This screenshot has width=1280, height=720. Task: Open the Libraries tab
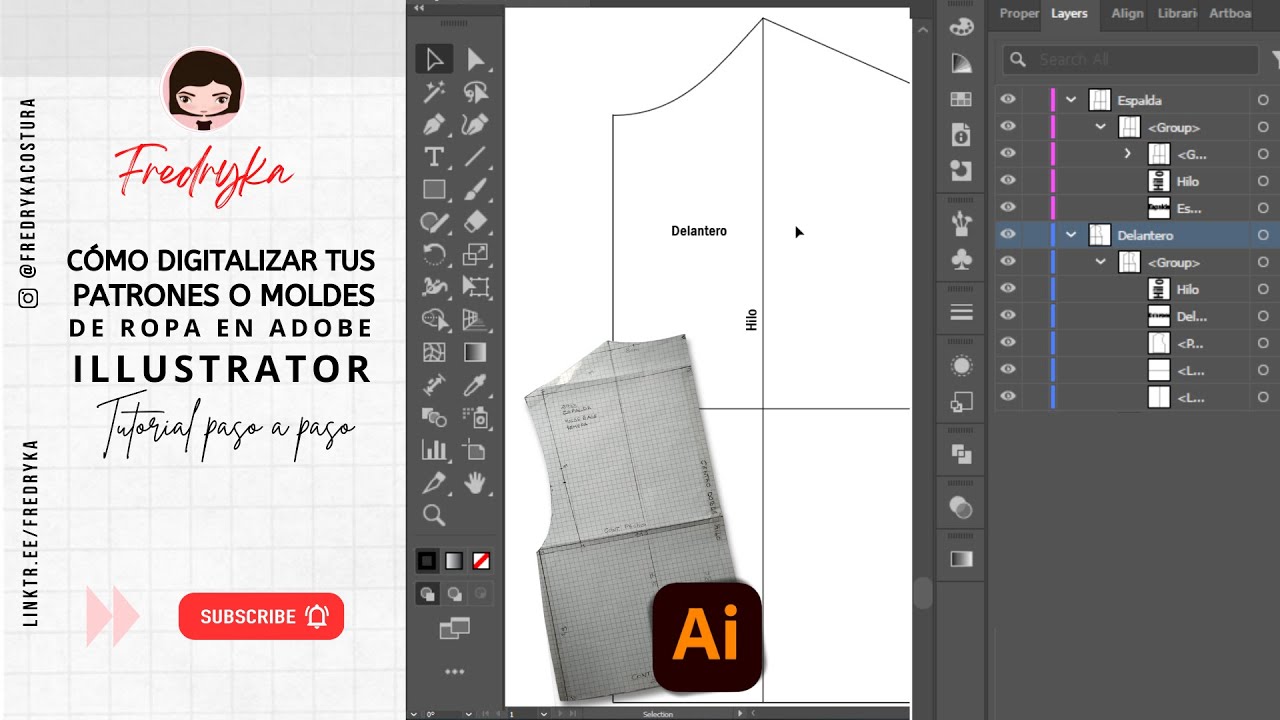tap(1177, 13)
